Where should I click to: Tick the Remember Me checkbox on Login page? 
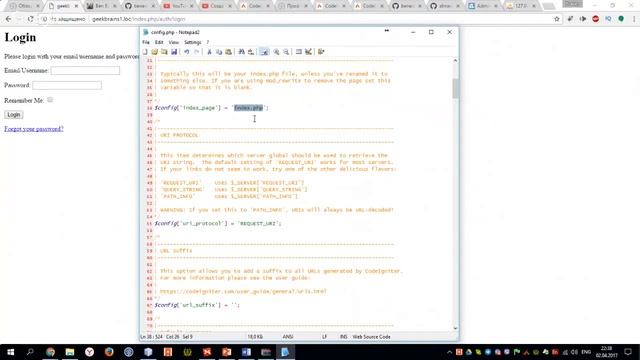(x=50, y=100)
